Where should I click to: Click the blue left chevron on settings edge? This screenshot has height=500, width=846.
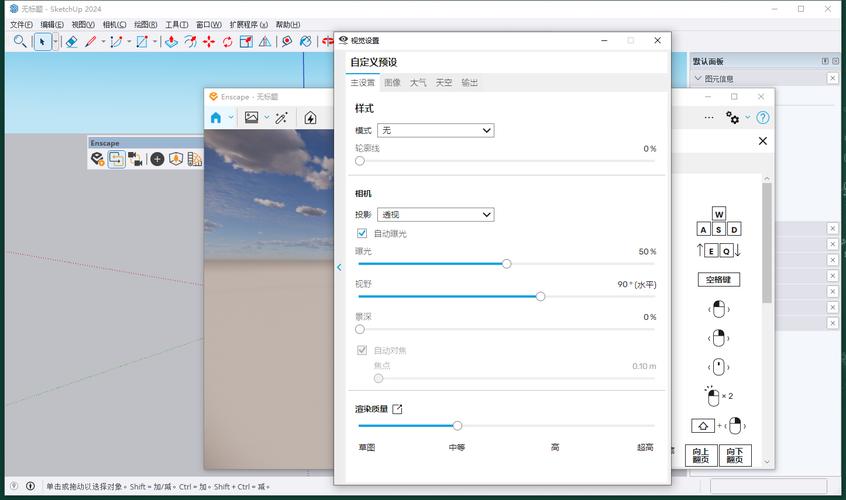point(339,267)
